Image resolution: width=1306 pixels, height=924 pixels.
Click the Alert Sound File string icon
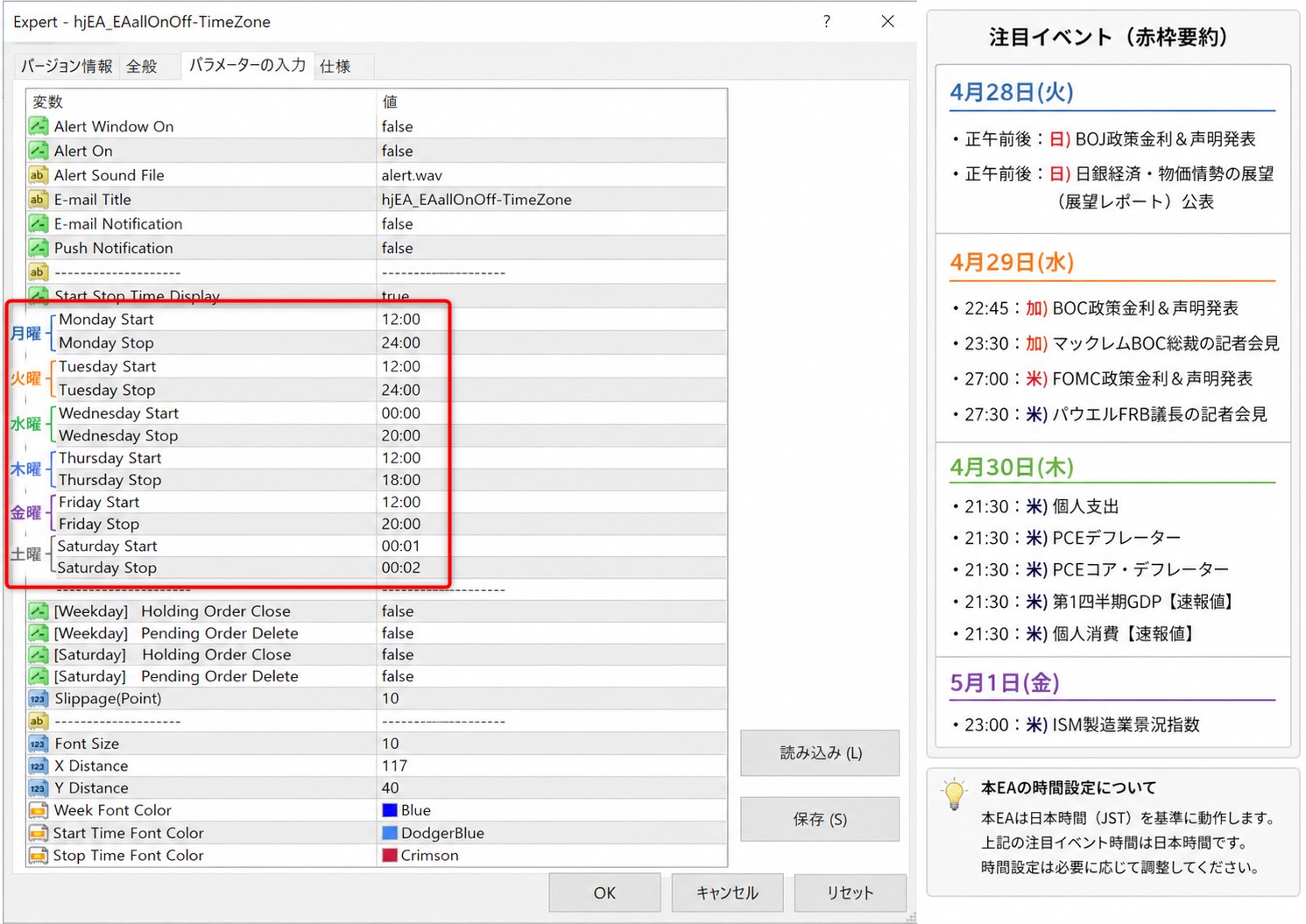(x=38, y=175)
